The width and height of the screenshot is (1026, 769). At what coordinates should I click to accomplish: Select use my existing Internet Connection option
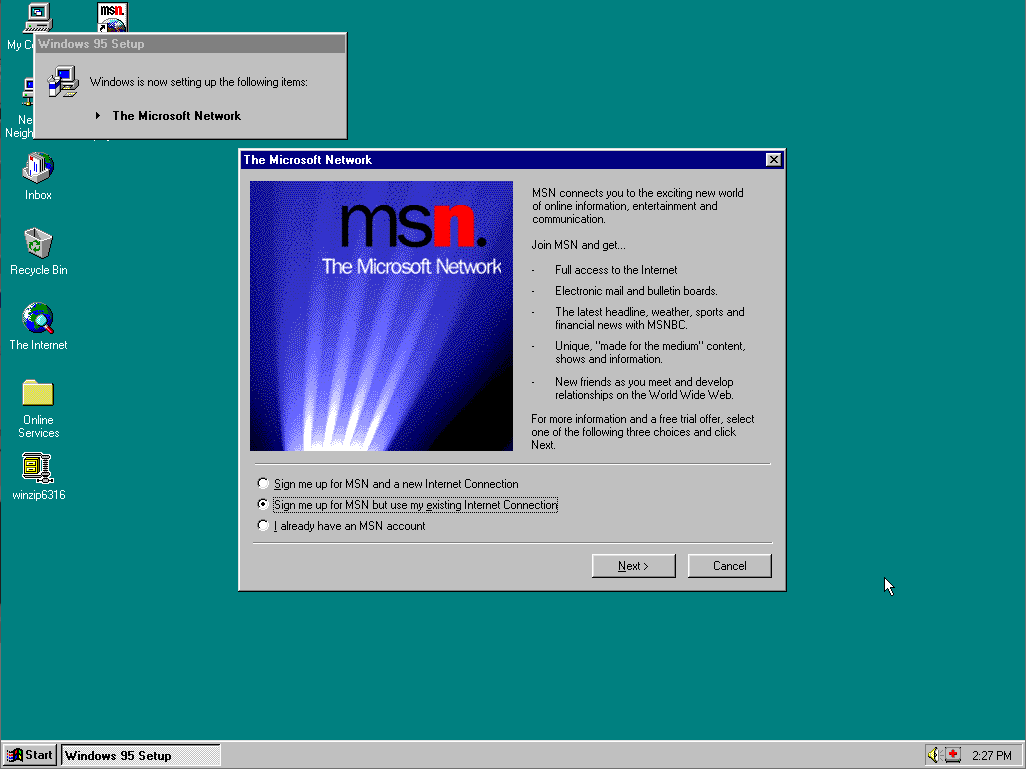coord(263,505)
